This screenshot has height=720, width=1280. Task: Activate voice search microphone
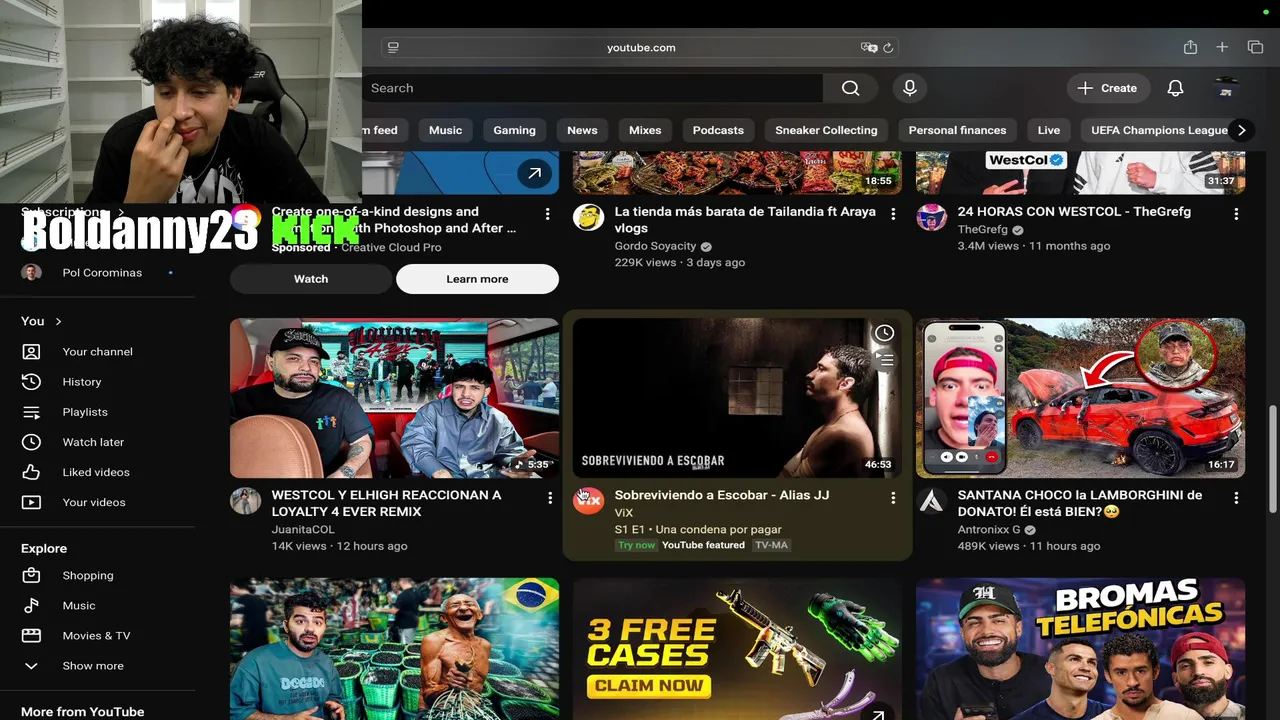click(x=909, y=88)
